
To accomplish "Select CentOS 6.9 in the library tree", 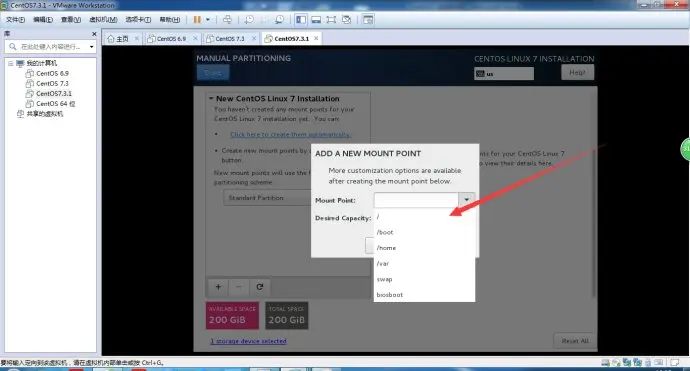I will [52, 73].
